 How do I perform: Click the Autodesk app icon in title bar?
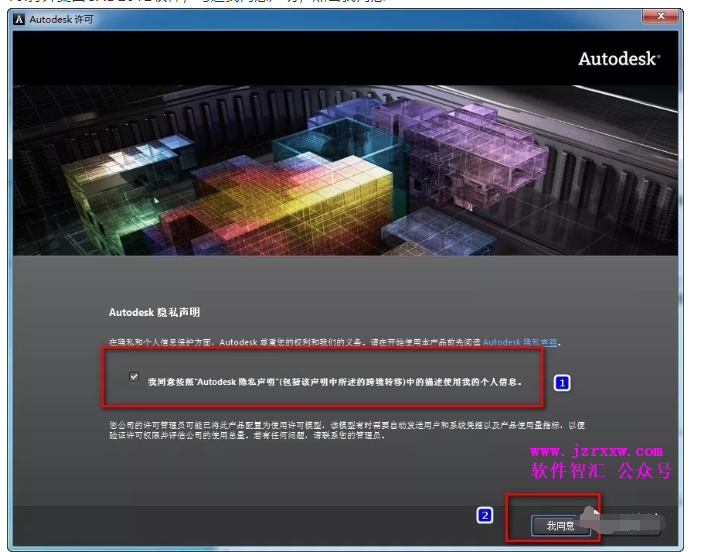coord(19,19)
